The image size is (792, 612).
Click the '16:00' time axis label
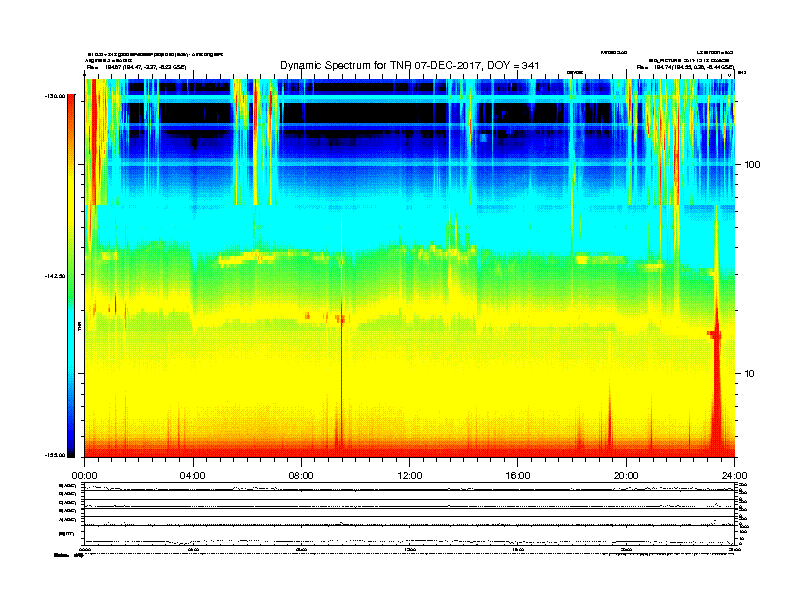pyautogui.click(x=518, y=476)
